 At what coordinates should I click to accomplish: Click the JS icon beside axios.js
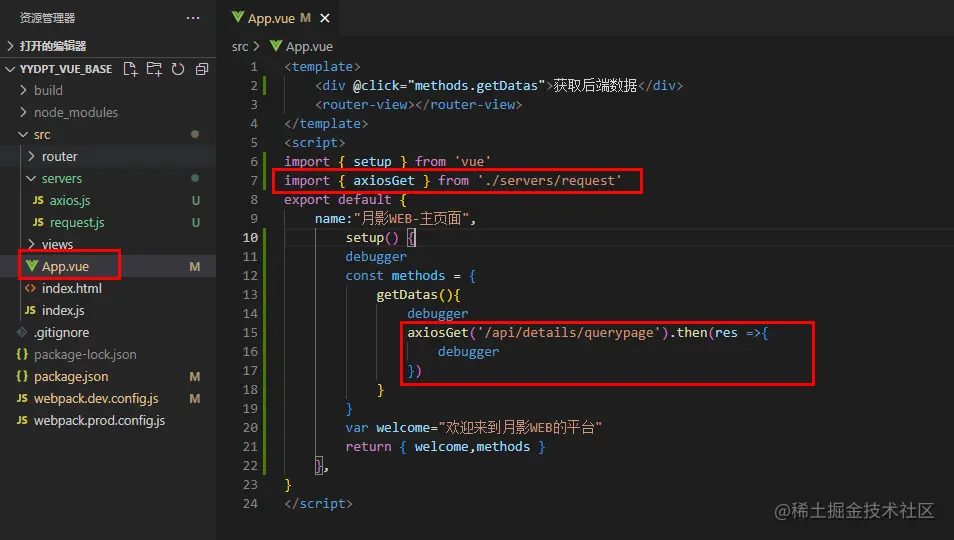[x=38, y=200]
